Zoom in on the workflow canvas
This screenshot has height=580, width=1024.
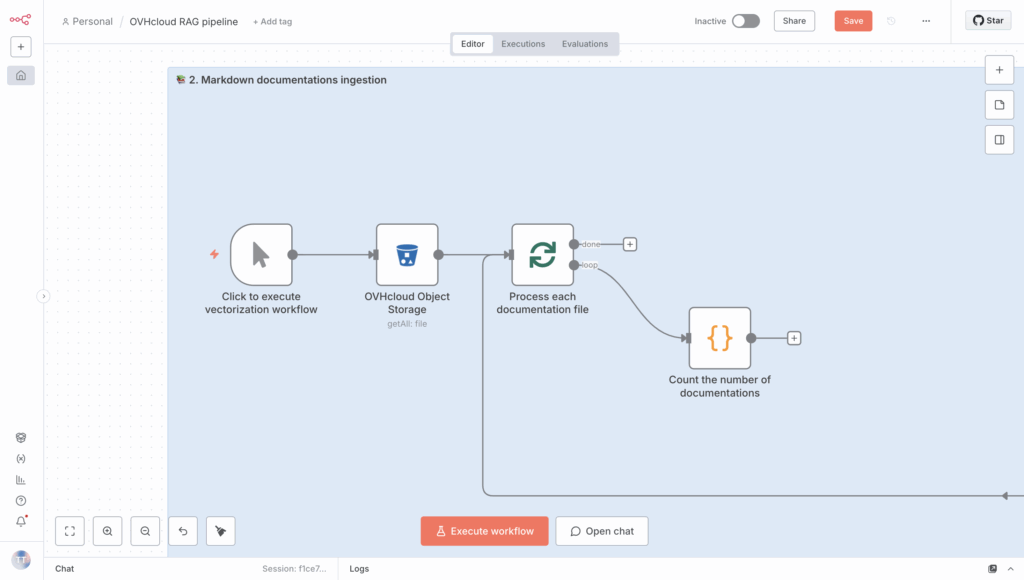(108, 531)
